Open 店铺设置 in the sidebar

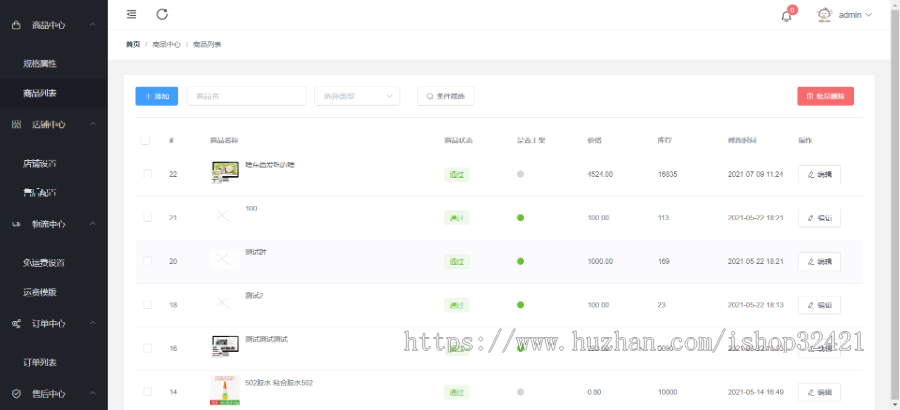pos(40,164)
